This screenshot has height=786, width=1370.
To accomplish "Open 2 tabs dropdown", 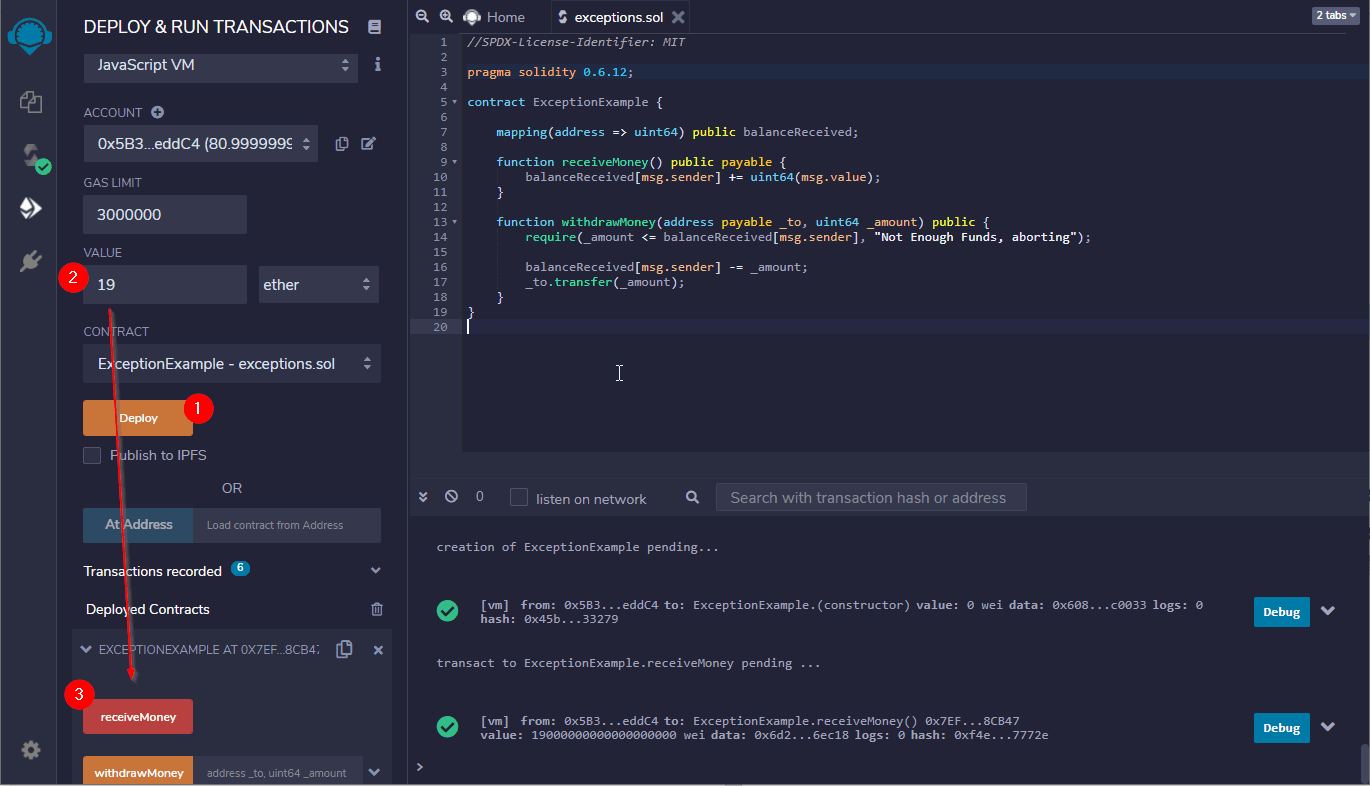I will point(1336,16).
